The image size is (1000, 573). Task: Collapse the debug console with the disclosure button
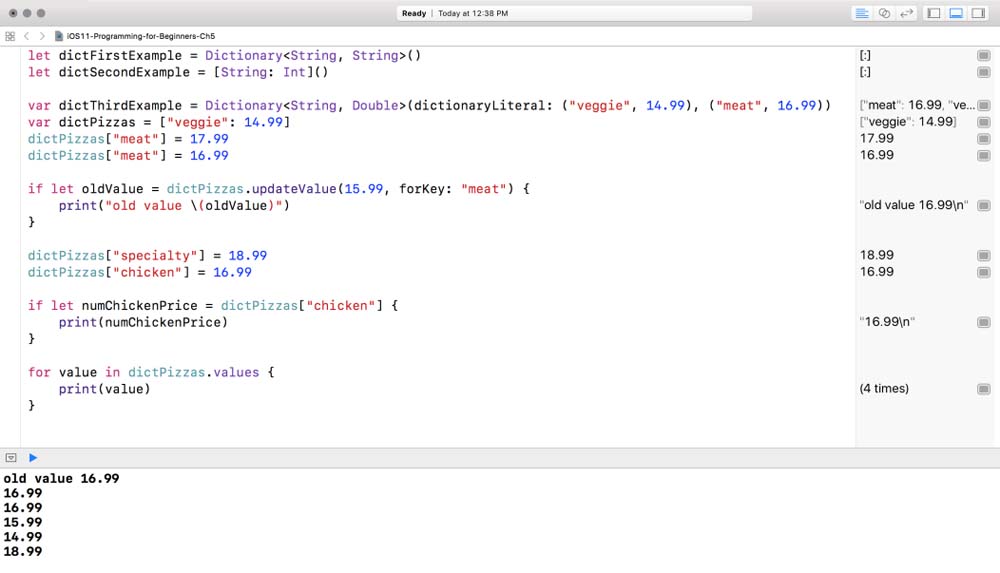click(x=11, y=457)
